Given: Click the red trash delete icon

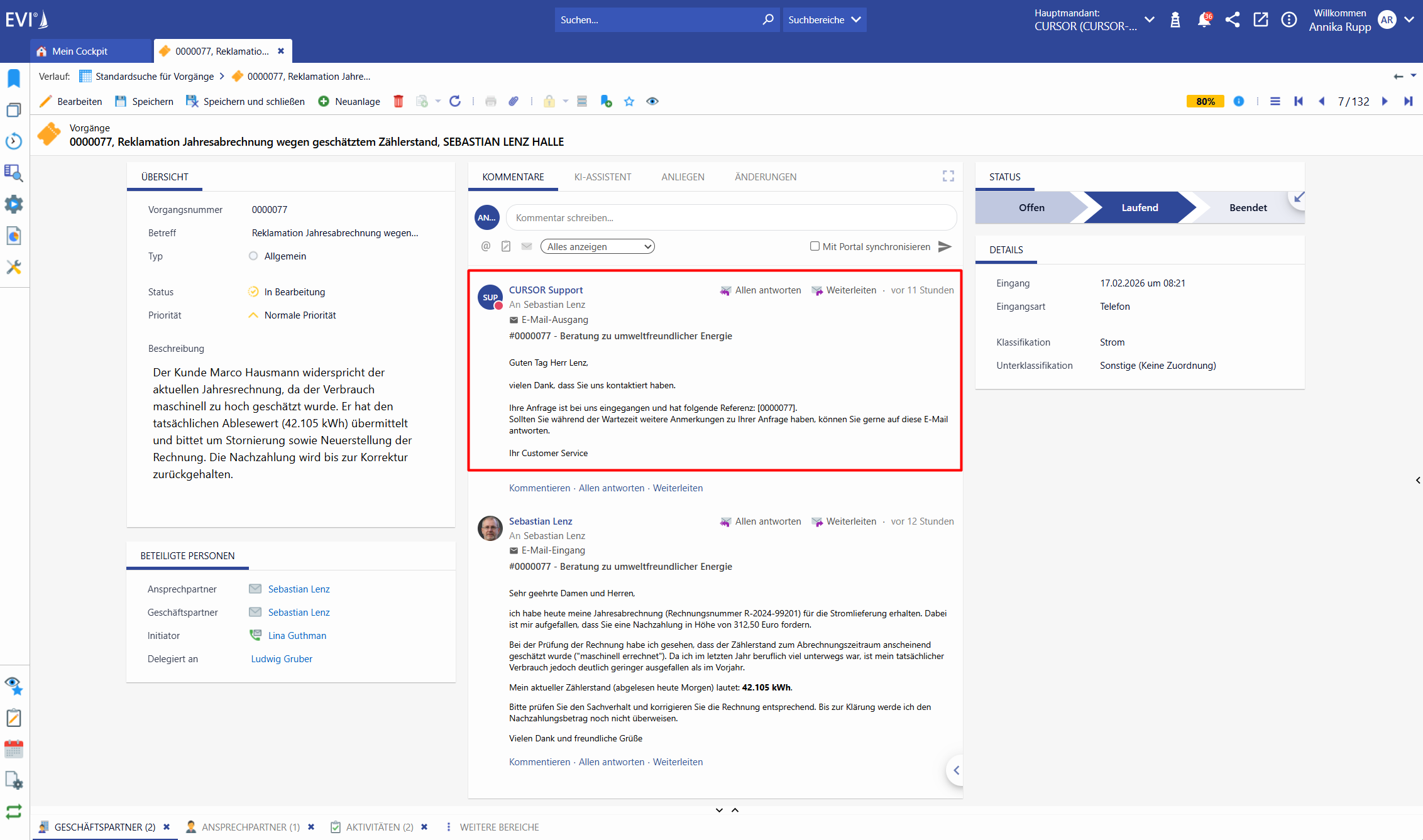Looking at the screenshot, I should [x=398, y=101].
